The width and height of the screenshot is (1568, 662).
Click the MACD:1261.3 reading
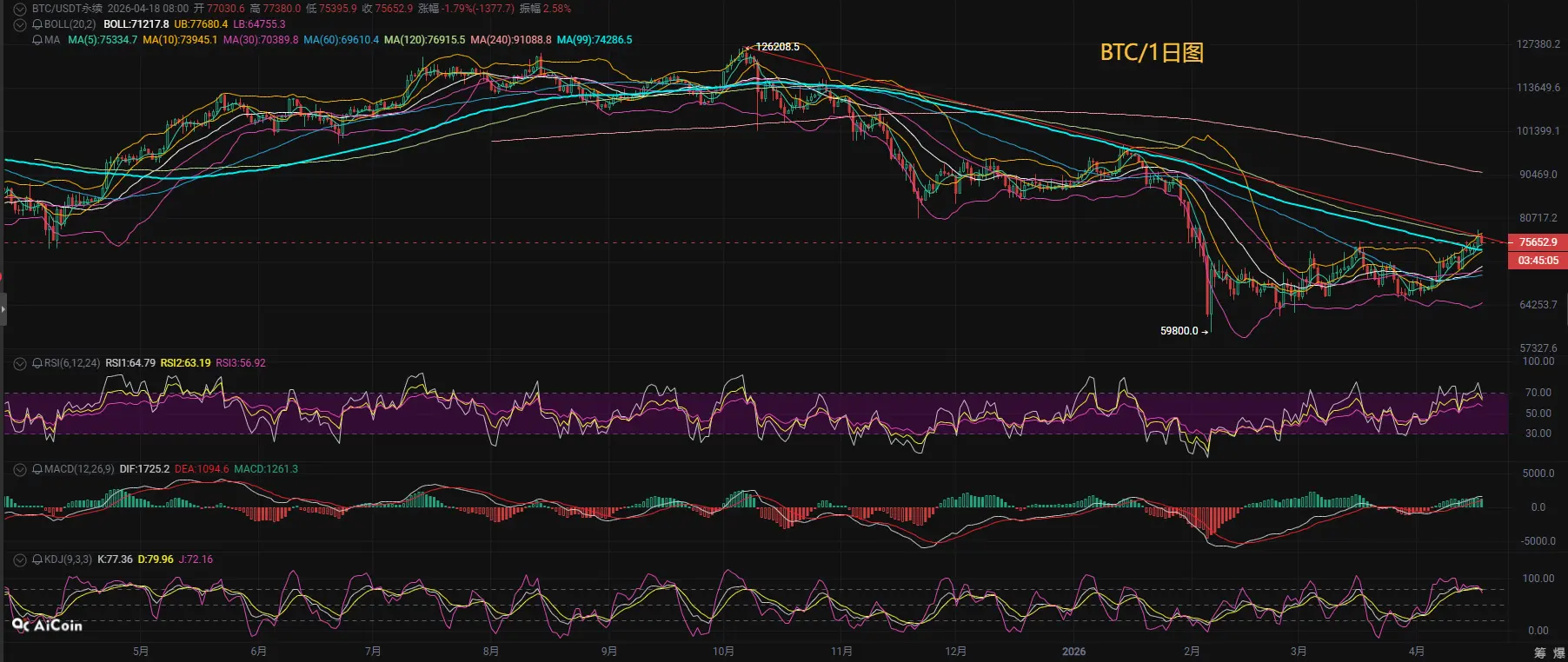click(266, 469)
